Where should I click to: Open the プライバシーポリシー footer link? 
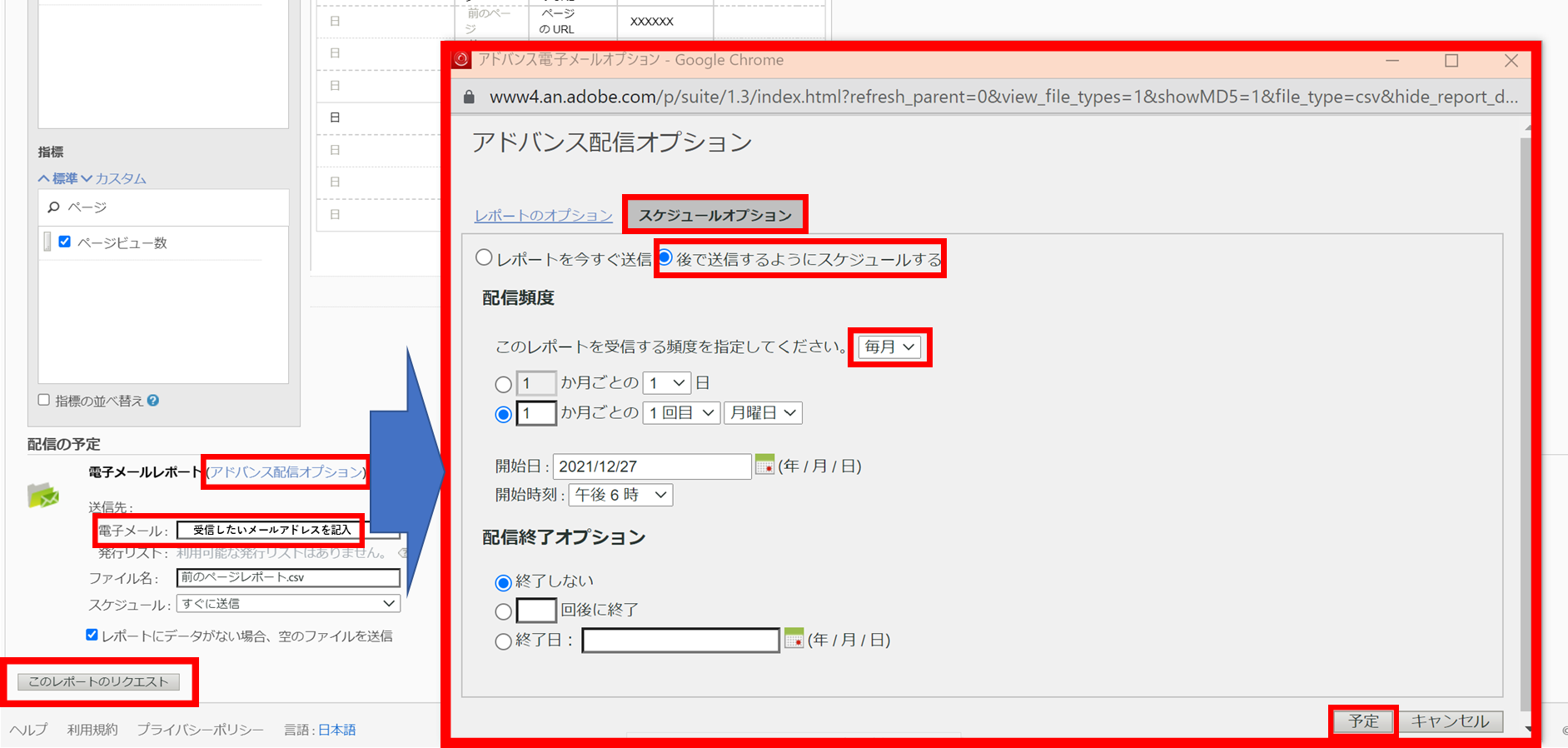click(x=200, y=730)
